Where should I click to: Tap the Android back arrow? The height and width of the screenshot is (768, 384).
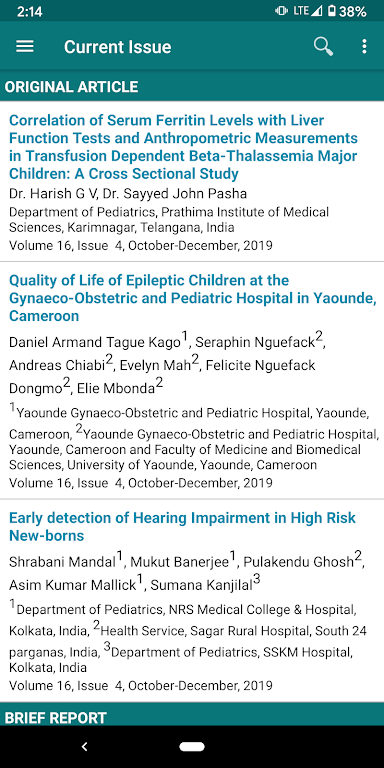84,746
